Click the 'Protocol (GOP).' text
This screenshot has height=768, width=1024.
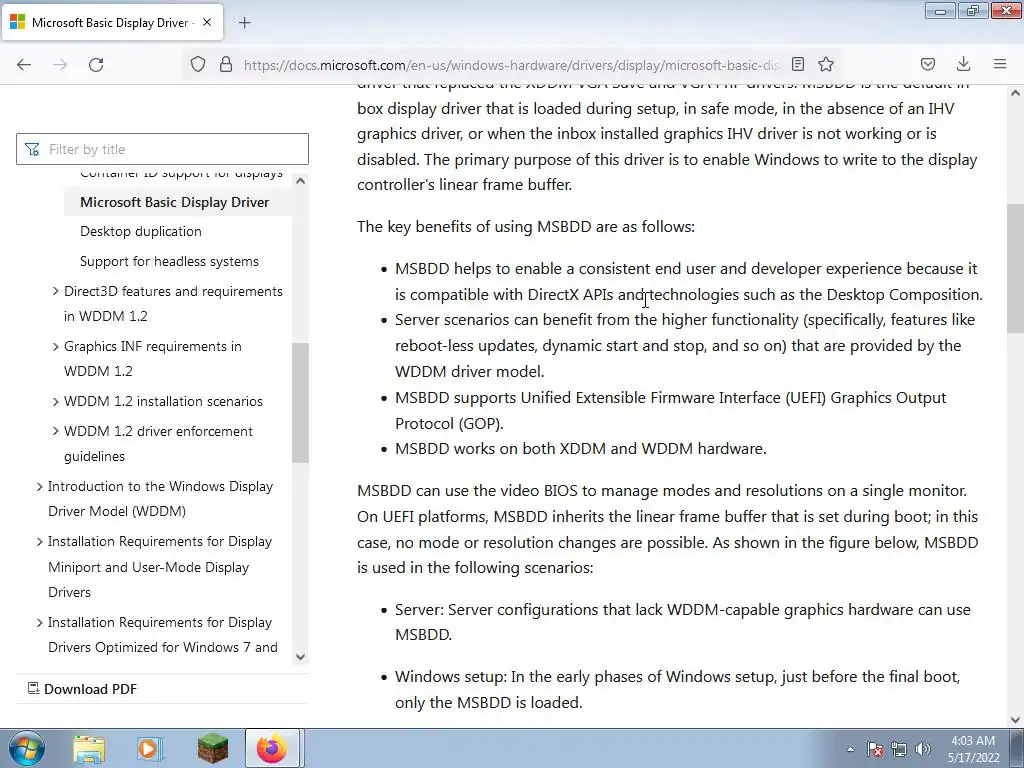point(449,423)
